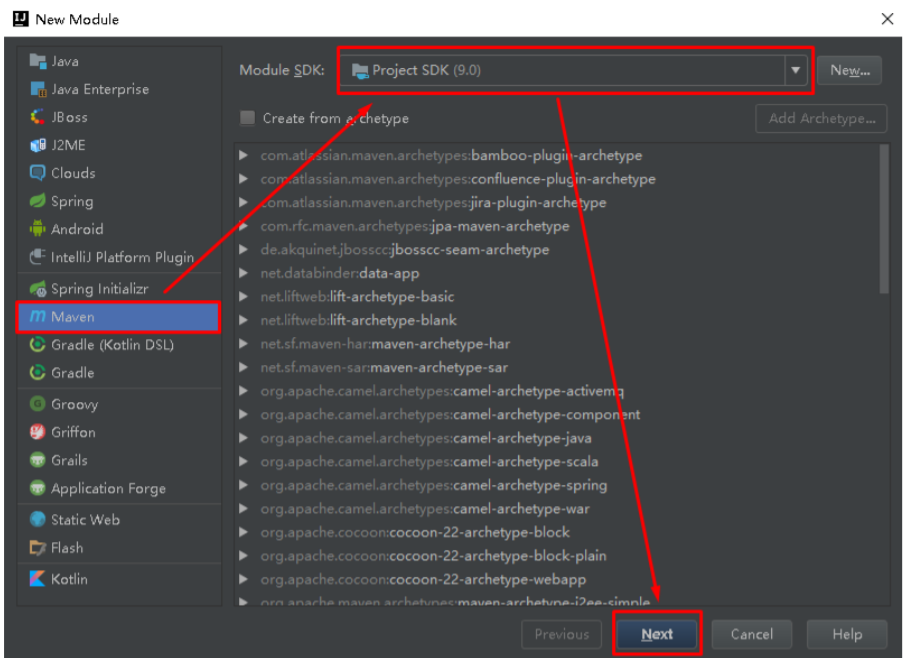The image size is (904, 658).
Task: Expand the camel-archetype-java node
Action: (x=244, y=438)
